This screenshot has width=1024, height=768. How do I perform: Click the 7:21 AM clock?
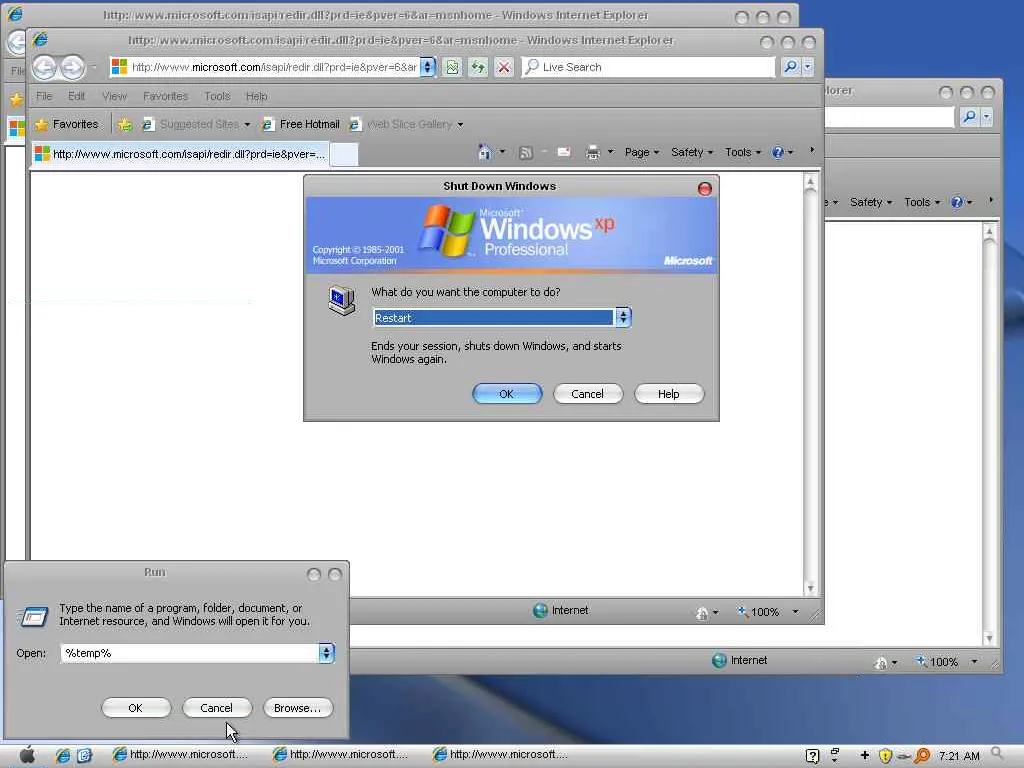coord(959,756)
